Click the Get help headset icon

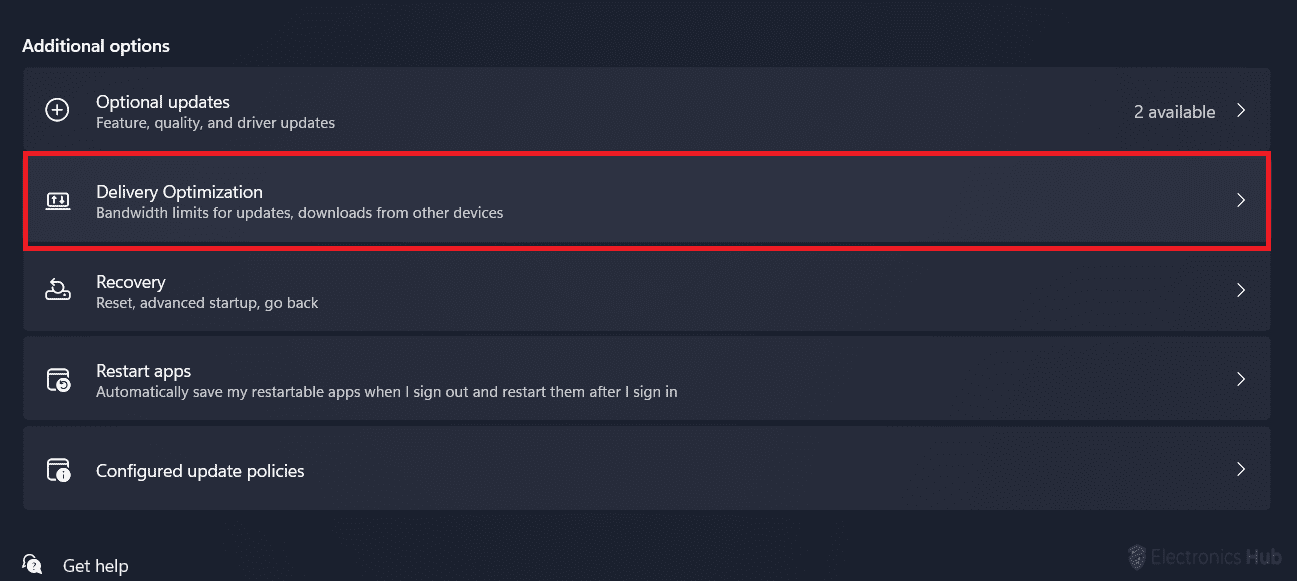(x=32, y=565)
